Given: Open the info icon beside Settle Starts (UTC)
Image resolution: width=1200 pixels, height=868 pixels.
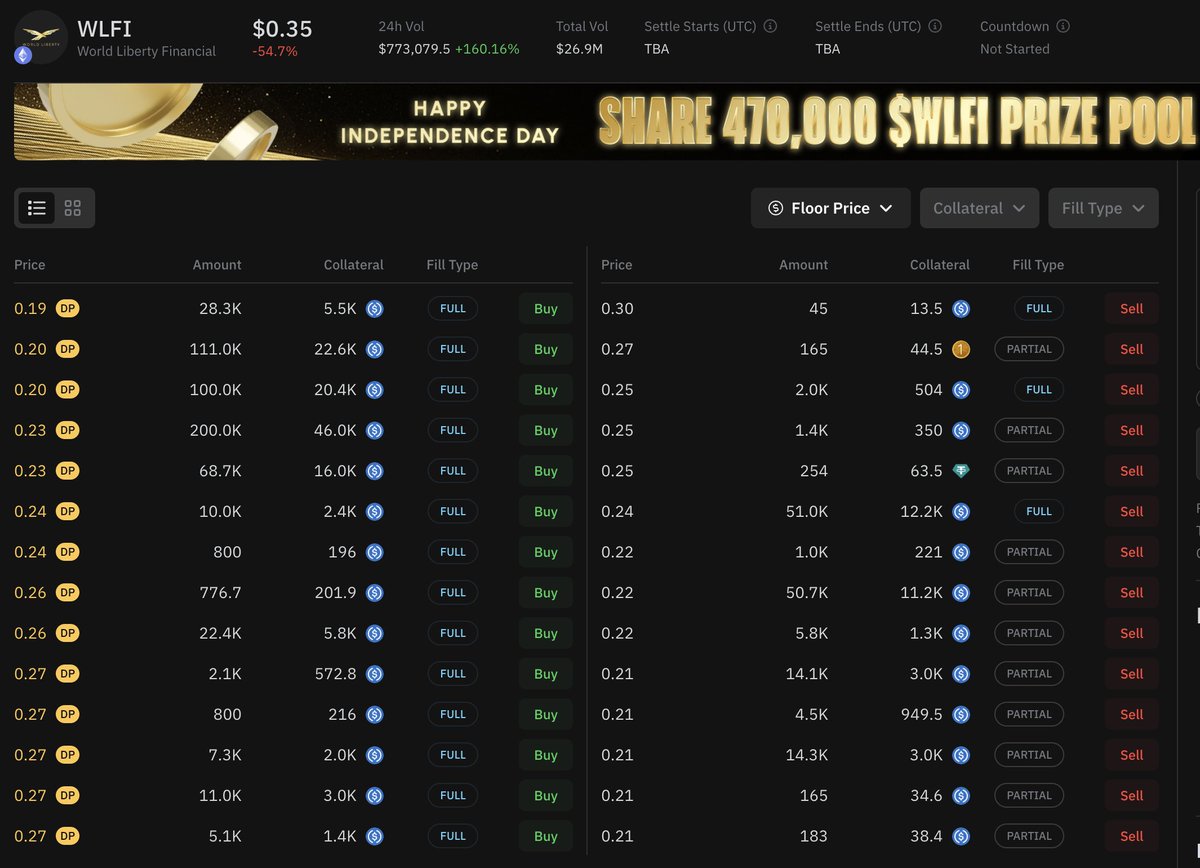Looking at the screenshot, I should pyautogui.click(x=770, y=27).
